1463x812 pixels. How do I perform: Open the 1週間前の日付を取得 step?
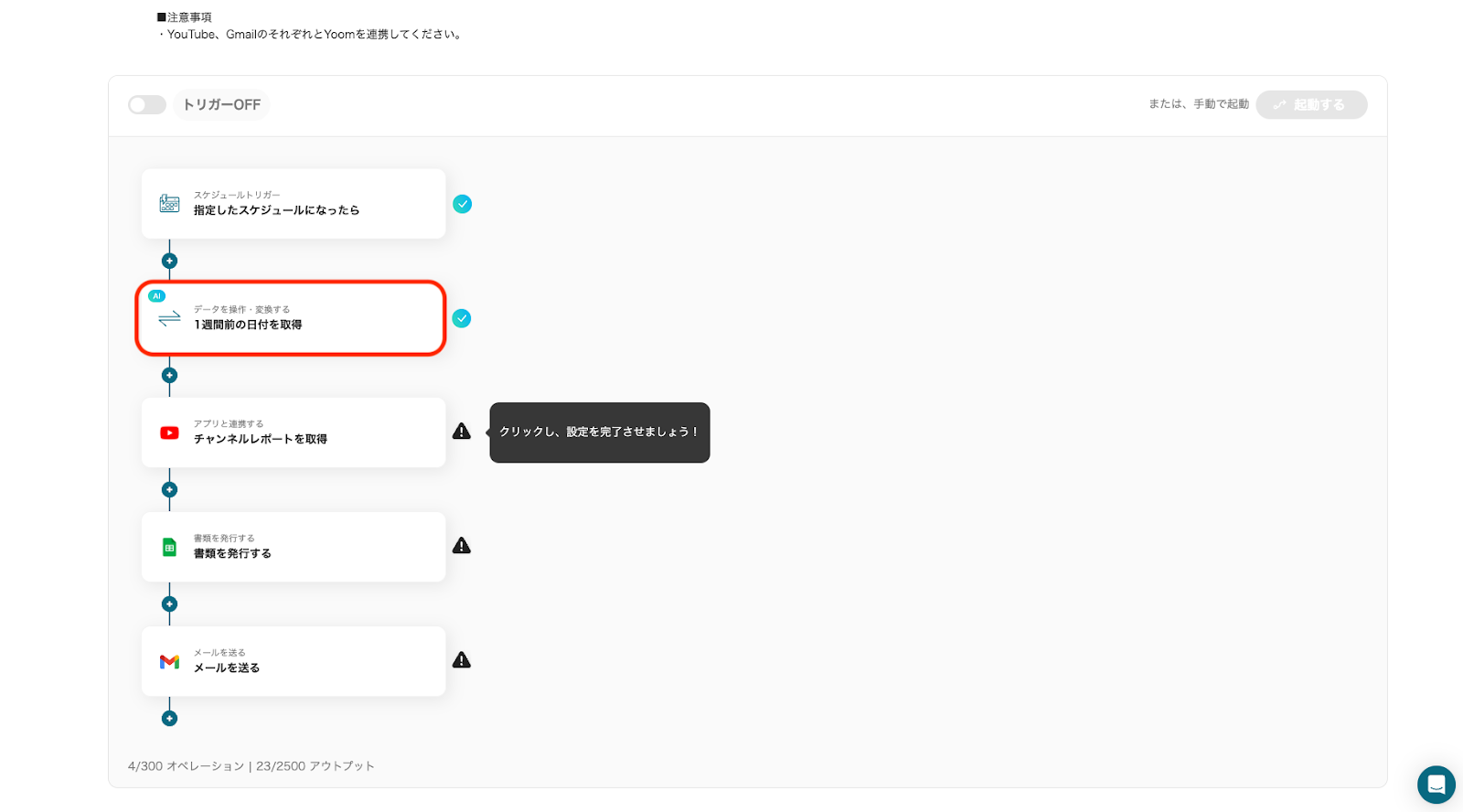coord(291,318)
